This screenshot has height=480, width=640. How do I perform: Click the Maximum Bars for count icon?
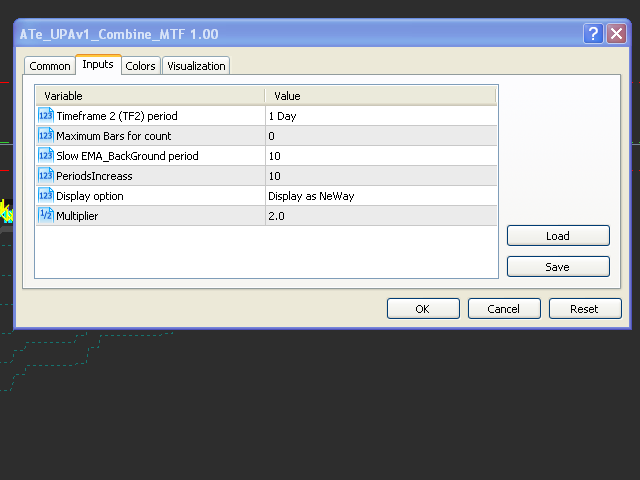click(x=45, y=136)
